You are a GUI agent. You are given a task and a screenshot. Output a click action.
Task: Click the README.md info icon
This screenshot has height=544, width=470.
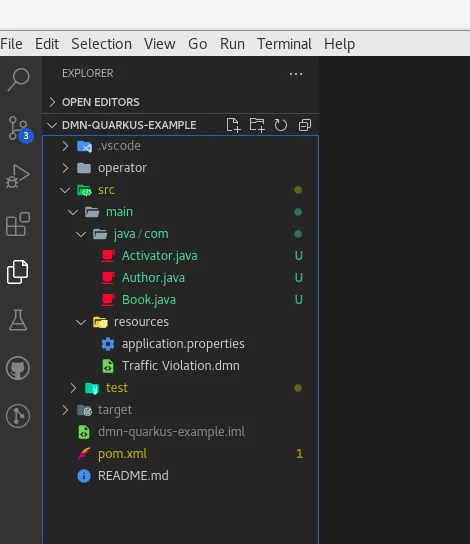pyautogui.click(x=84, y=476)
